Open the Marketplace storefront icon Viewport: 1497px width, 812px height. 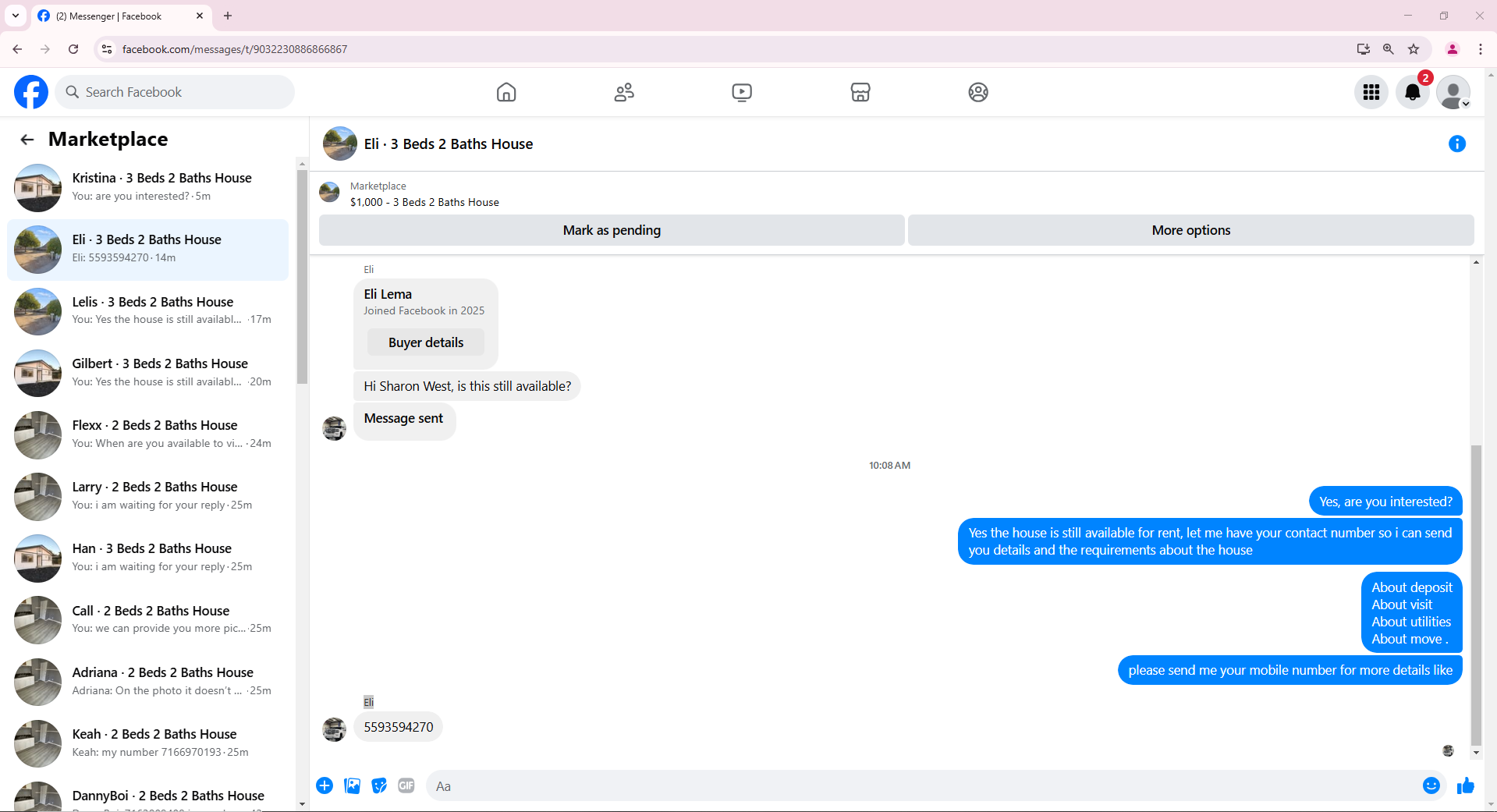point(860,92)
